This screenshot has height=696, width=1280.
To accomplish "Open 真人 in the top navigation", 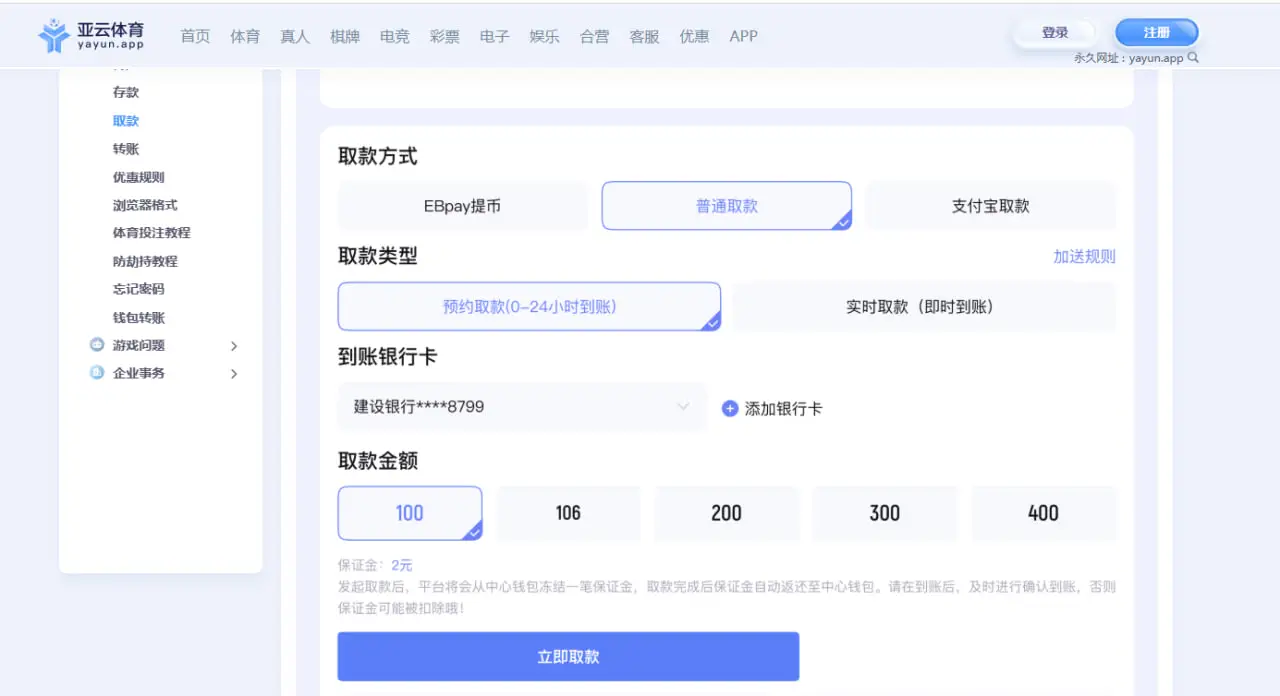I will pyautogui.click(x=295, y=36).
